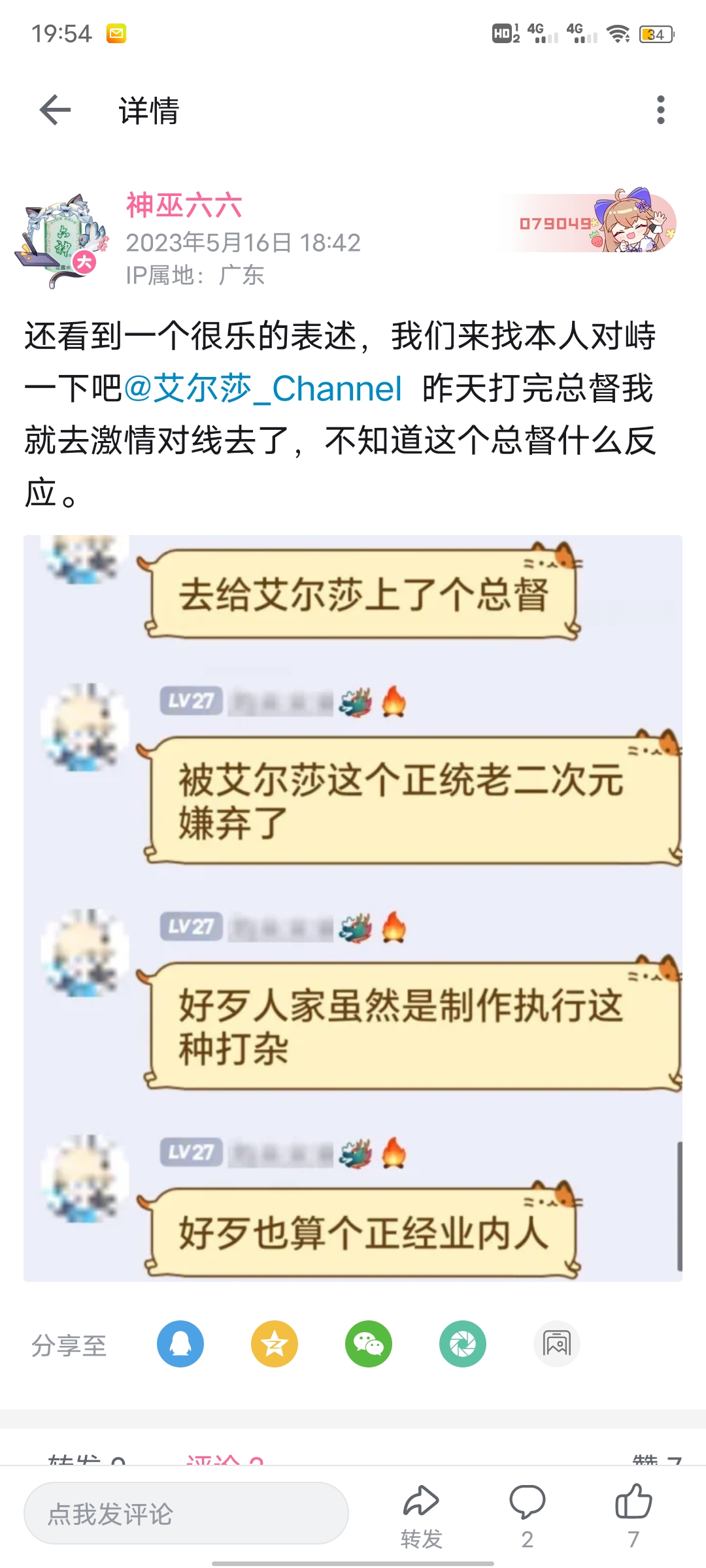Screen dimensions: 706x1568
Task: Open the three-dot more options menu
Action: tap(661, 110)
